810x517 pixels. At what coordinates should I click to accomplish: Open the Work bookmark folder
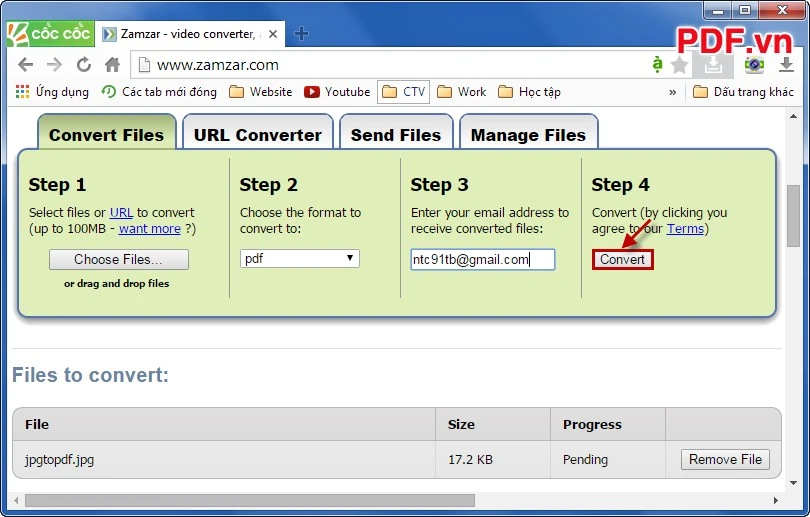[461, 92]
